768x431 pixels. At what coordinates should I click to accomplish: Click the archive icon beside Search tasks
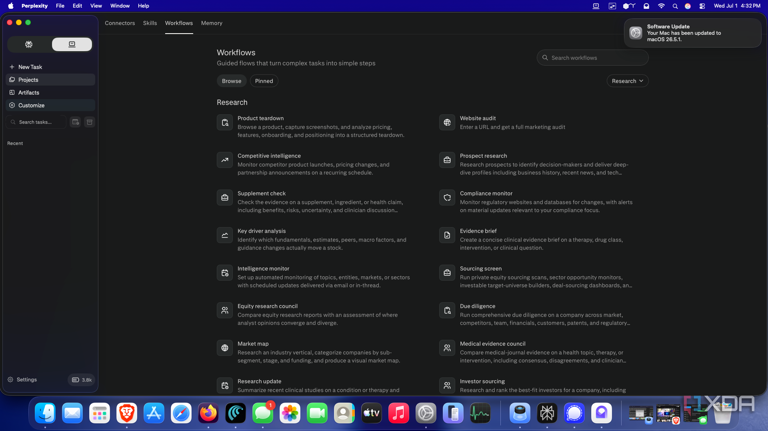coord(89,122)
